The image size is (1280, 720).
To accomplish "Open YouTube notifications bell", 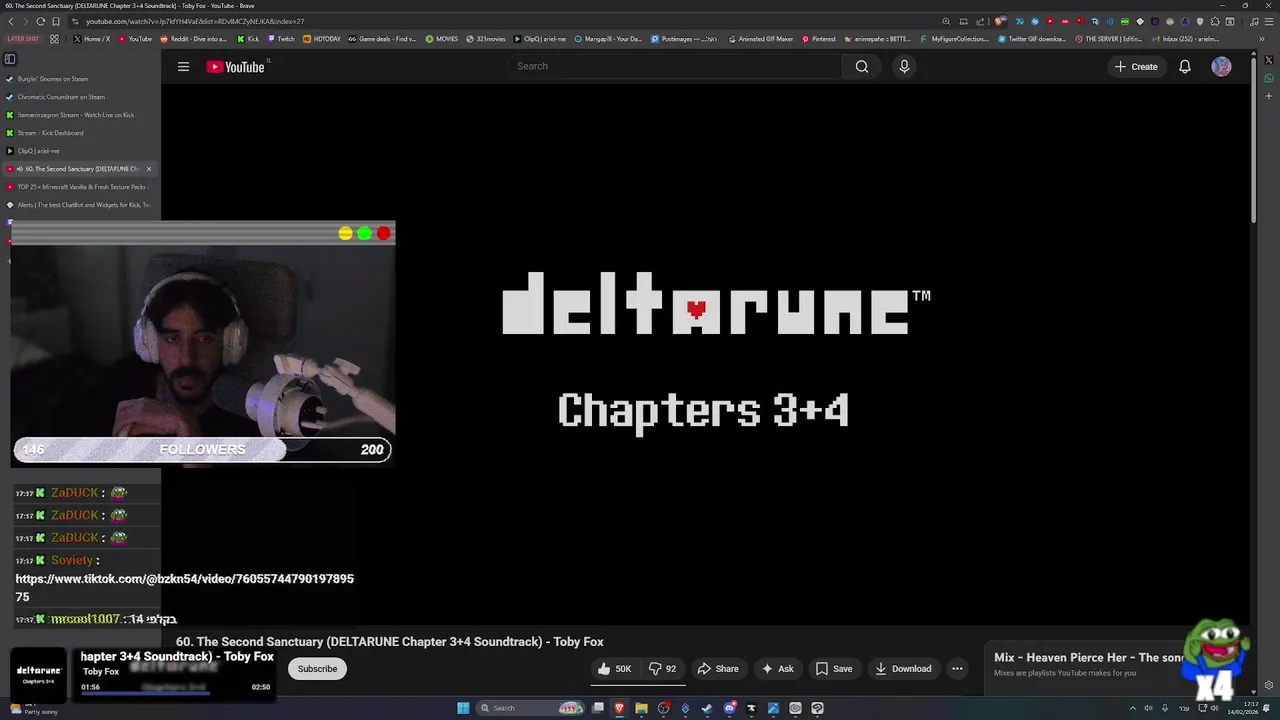I will tap(1184, 67).
